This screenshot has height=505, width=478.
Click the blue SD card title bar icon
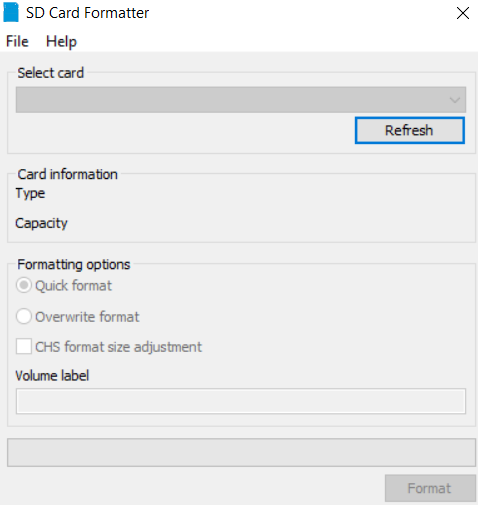tap(11, 12)
